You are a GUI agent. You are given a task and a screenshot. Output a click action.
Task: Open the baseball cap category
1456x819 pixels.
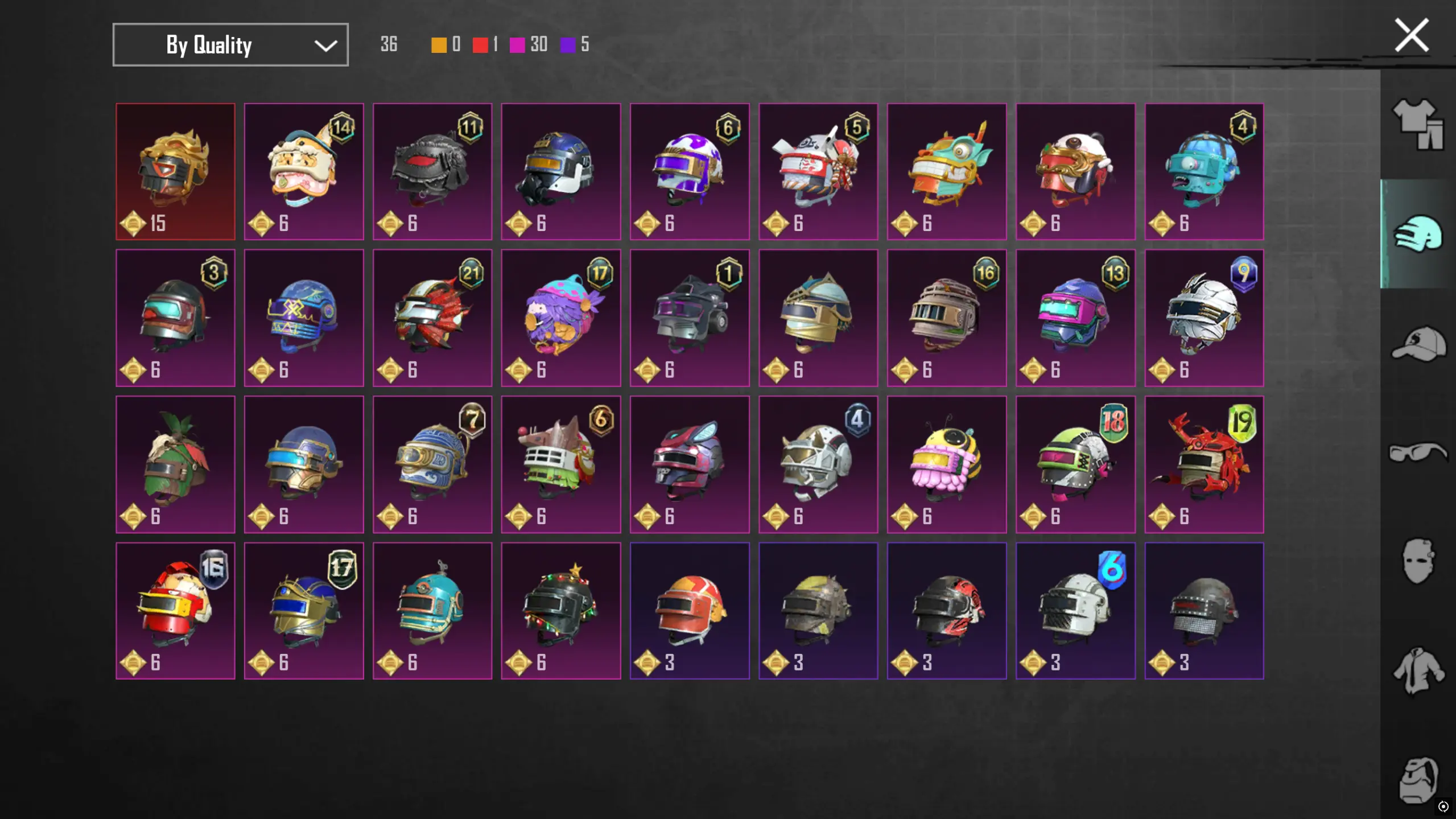tap(1419, 343)
